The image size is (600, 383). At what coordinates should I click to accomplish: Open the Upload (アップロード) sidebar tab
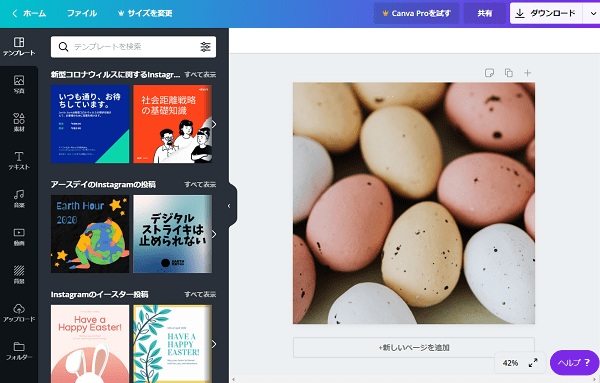pyautogui.click(x=19, y=313)
